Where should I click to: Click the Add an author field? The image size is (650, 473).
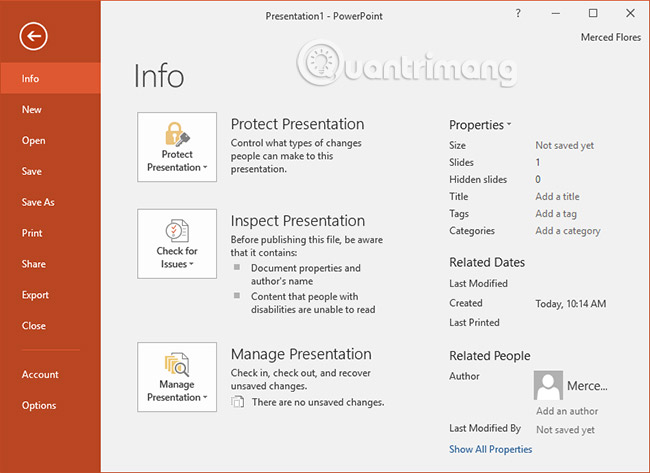coord(567,411)
